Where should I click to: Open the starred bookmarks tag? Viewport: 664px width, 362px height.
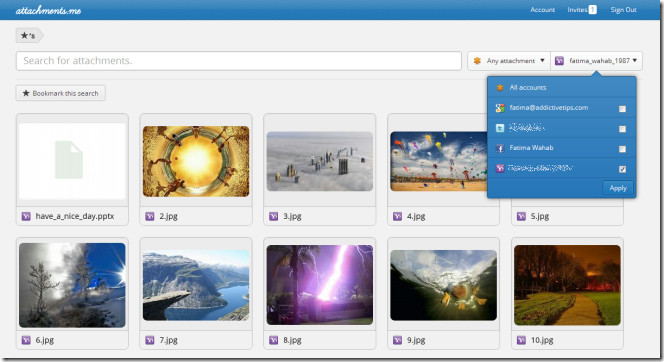tap(29, 36)
